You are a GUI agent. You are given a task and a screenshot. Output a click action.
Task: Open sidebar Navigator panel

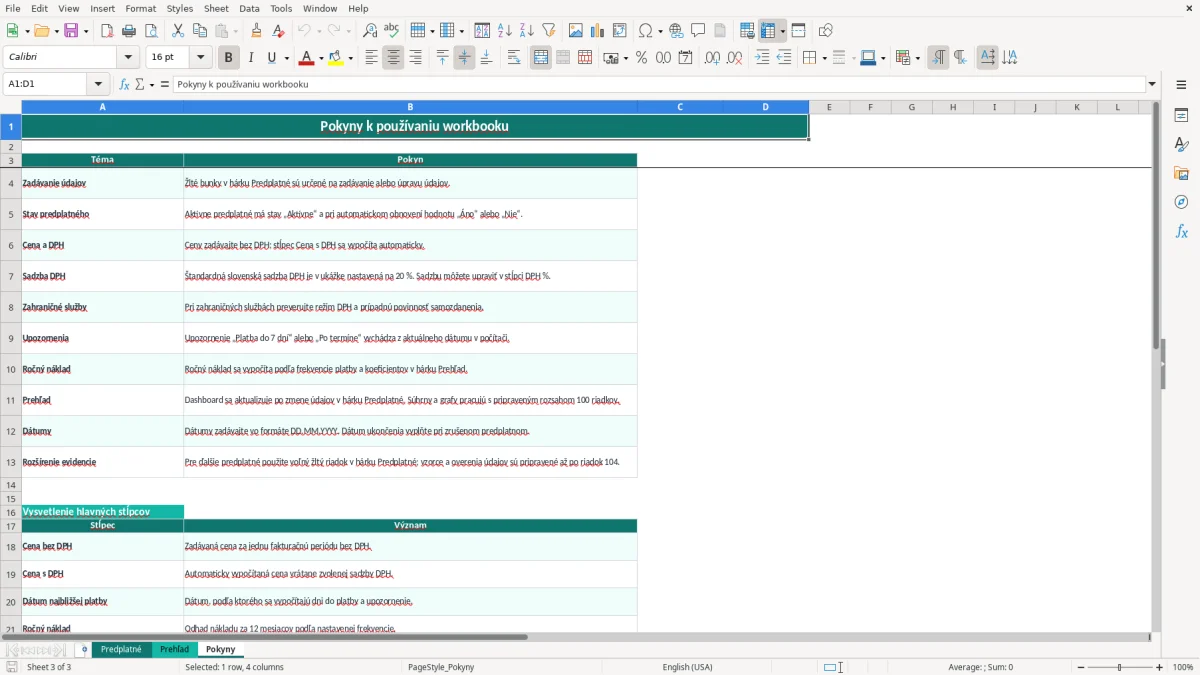(1181, 202)
